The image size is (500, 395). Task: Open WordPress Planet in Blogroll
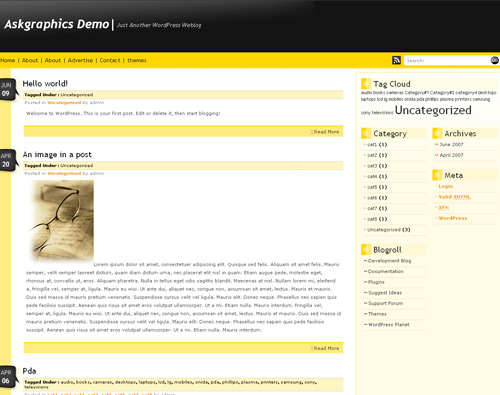pyautogui.click(x=389, y=325)
